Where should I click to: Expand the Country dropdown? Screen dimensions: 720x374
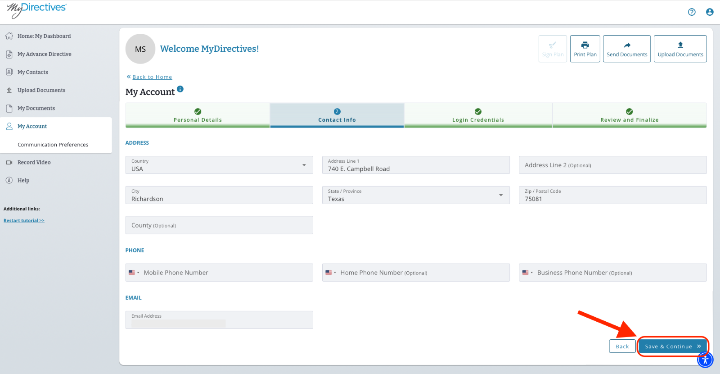219,165
